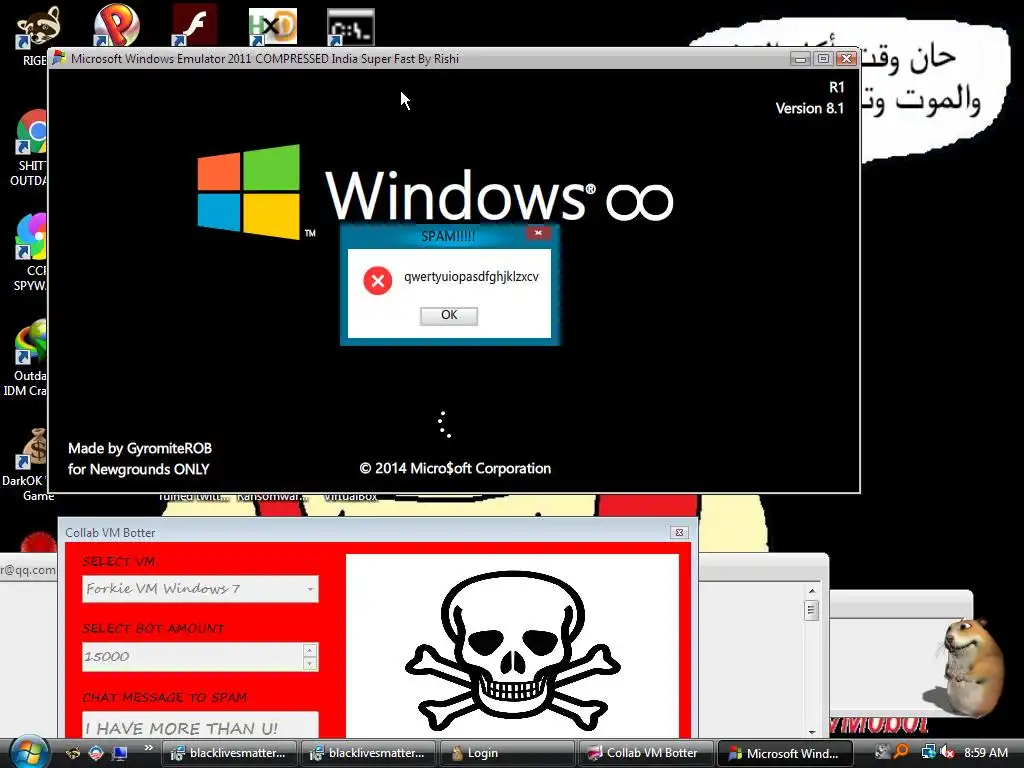The image size is (1024, 768).
Task: Open the Select VM dropdown in Collab VM Botter
Action: 200,589
